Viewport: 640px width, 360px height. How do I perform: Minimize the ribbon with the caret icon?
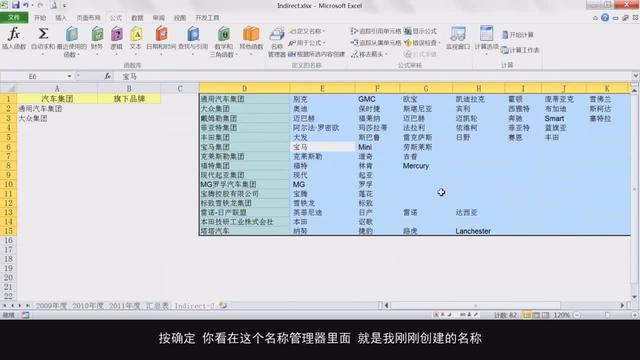click(595, 18)
